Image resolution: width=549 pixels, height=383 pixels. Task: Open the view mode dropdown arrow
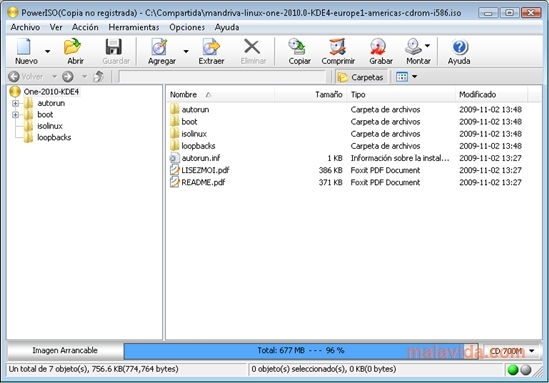pyautogui.click(x=415, y=77)
